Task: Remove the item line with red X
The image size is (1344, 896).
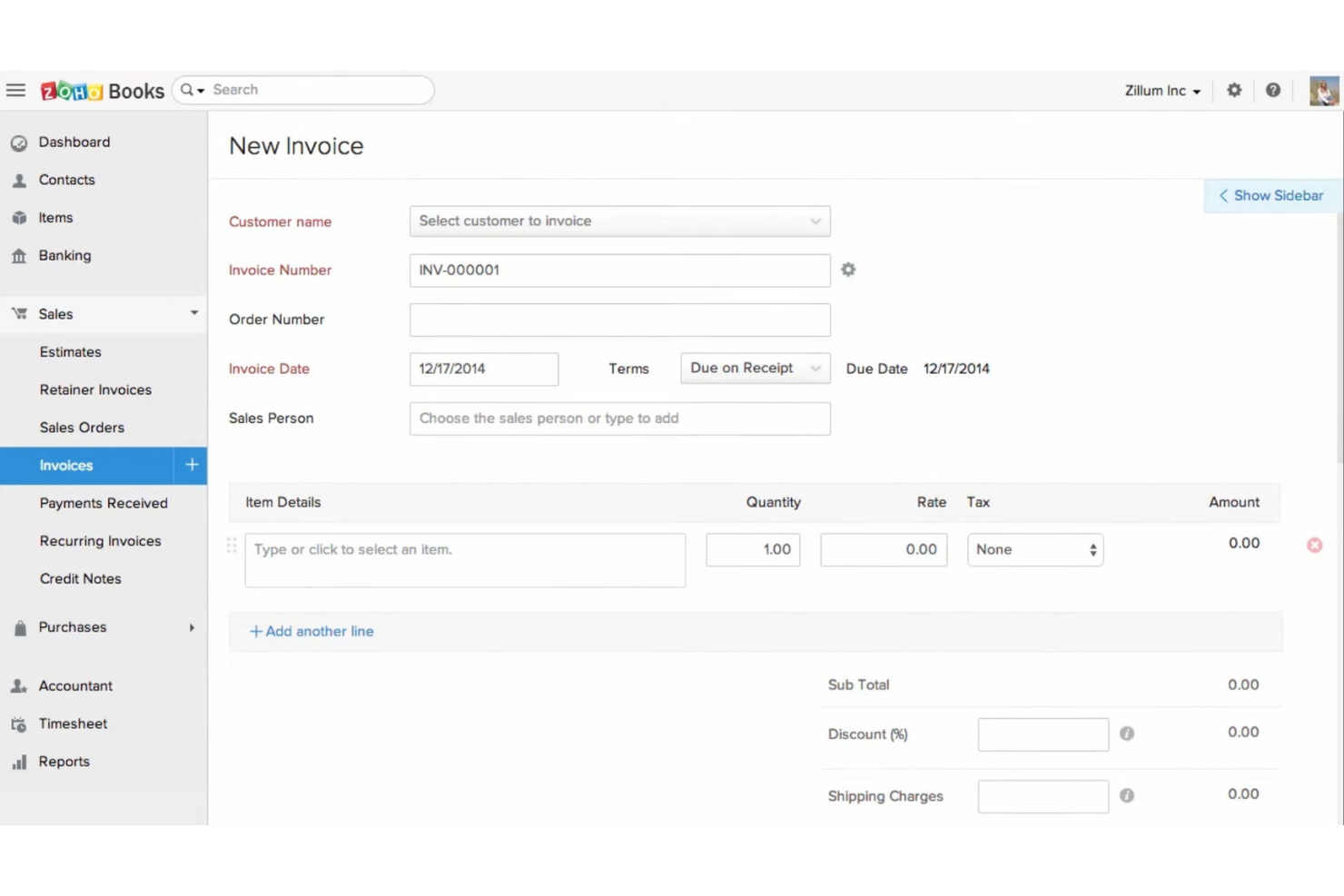Action: coord(1314,546)
